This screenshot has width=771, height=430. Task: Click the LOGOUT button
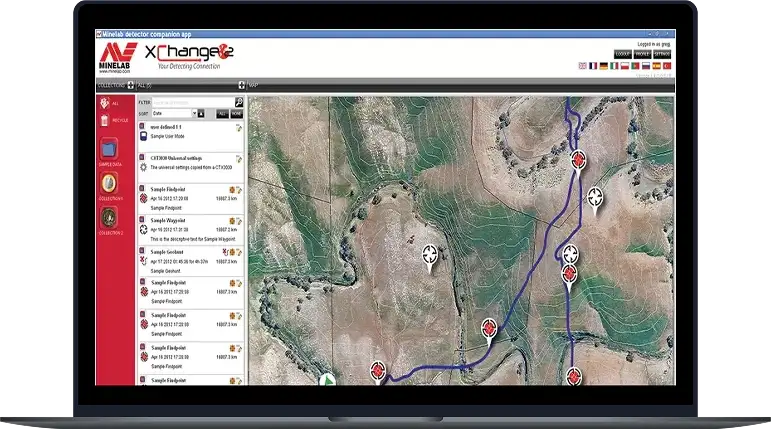[623, 54]
